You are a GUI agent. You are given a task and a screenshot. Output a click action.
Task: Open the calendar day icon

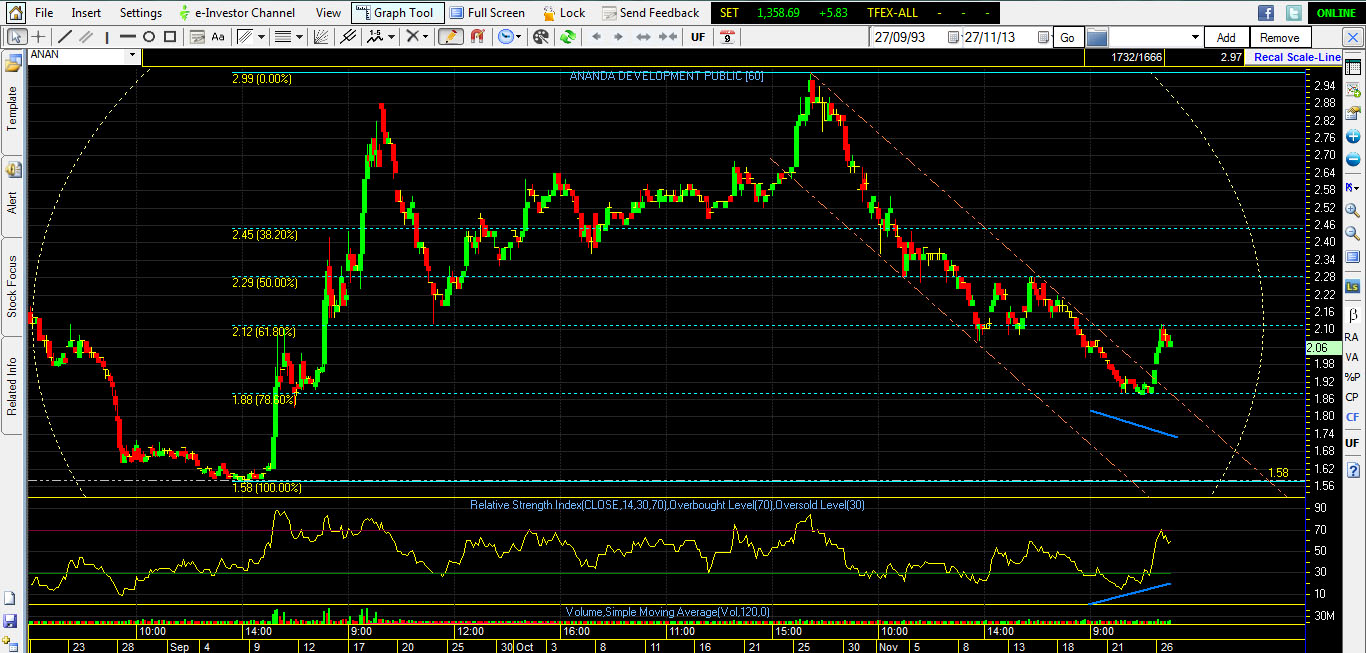[727, 37]
